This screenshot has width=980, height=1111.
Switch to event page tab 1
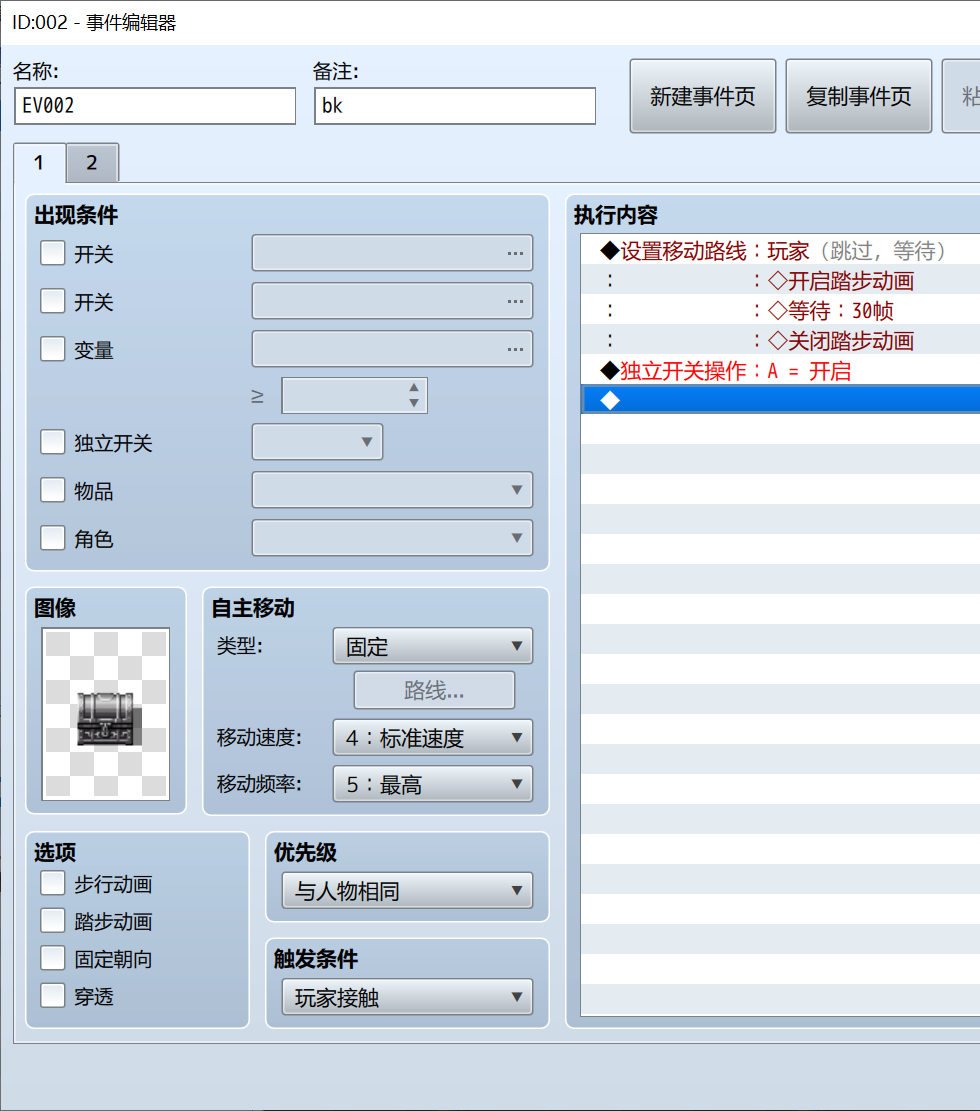(x=40, y=162)
